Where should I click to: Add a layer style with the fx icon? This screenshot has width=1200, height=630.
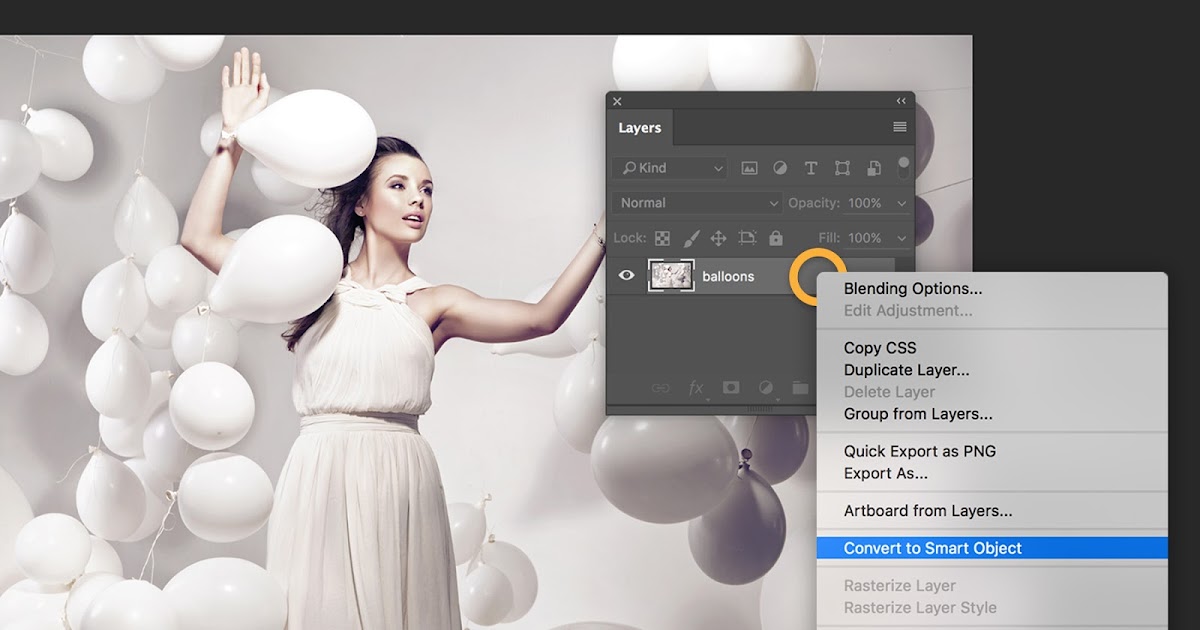pos(697,388)
